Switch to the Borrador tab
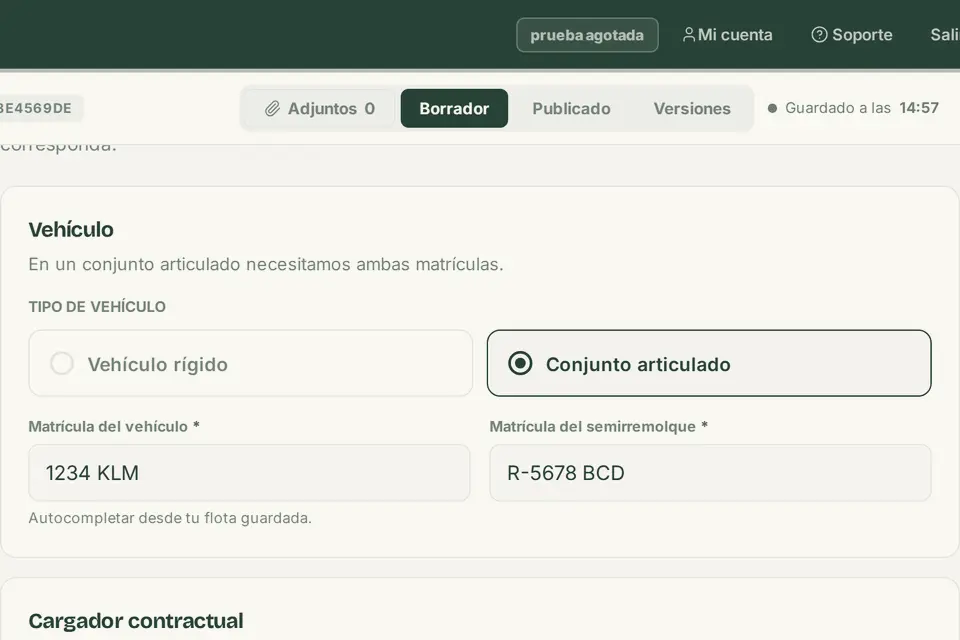This screenshot has height=640, width=960. tap(454, 108)
